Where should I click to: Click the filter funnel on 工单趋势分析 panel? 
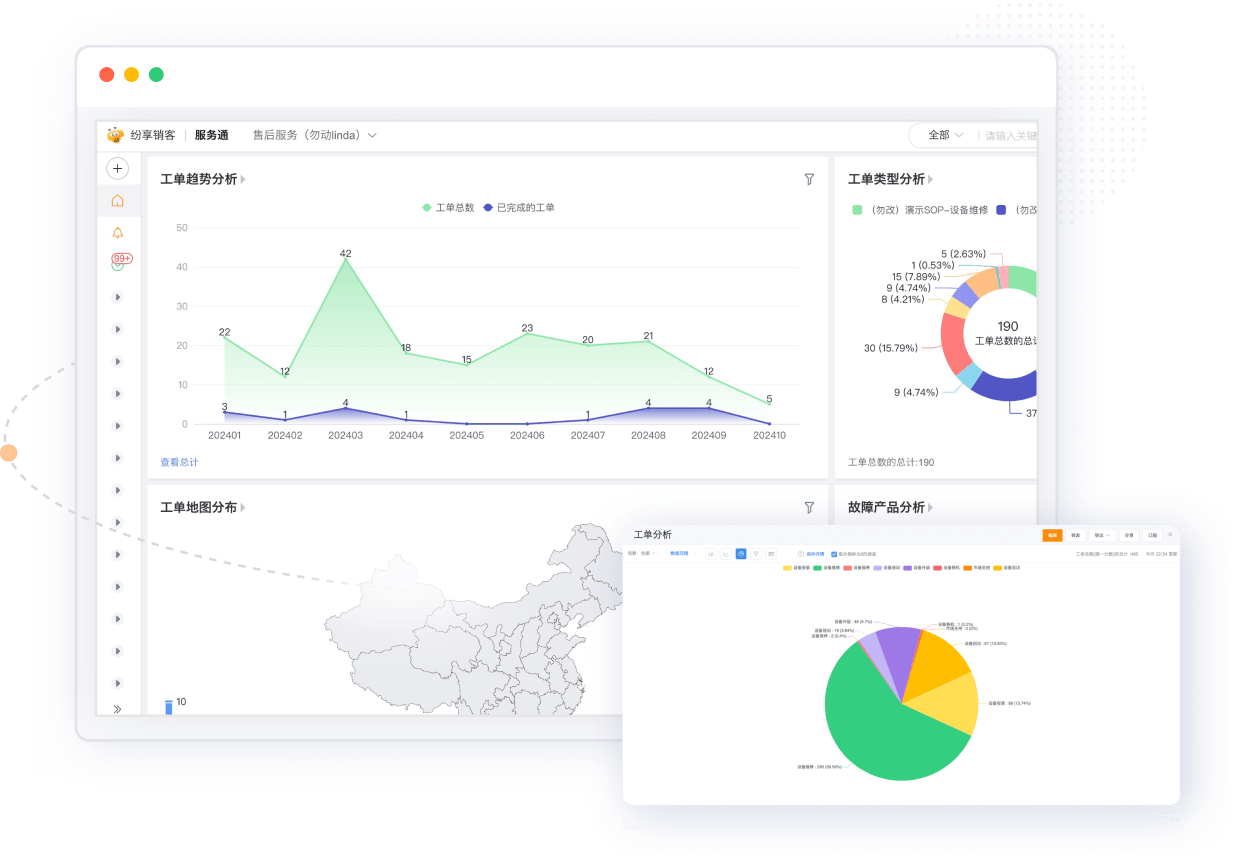[809, 179]
